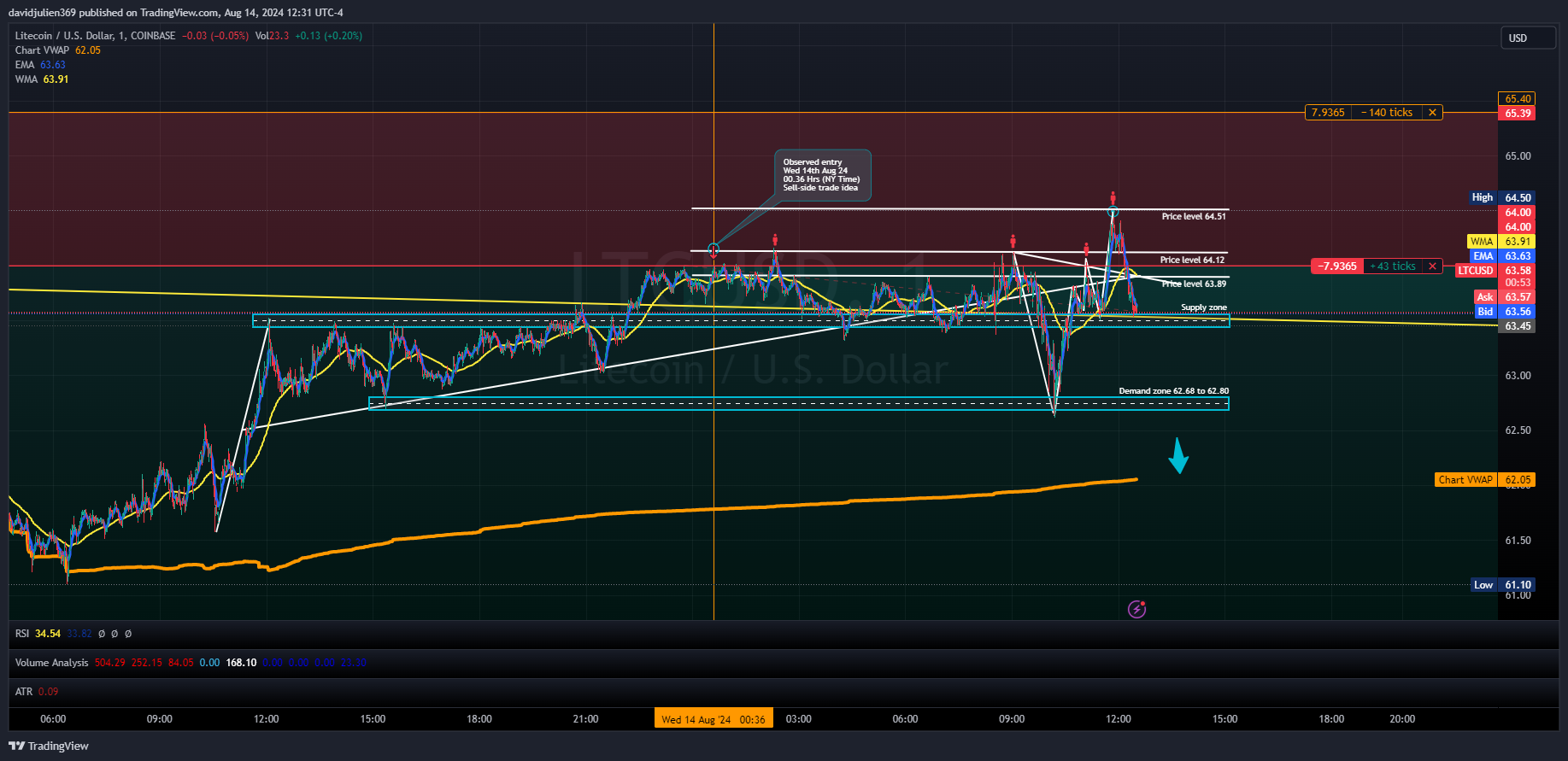Click the red arrow marker above the 64.51 high
Viewport: 1568px width, 761px height.
pos(1113,197)
